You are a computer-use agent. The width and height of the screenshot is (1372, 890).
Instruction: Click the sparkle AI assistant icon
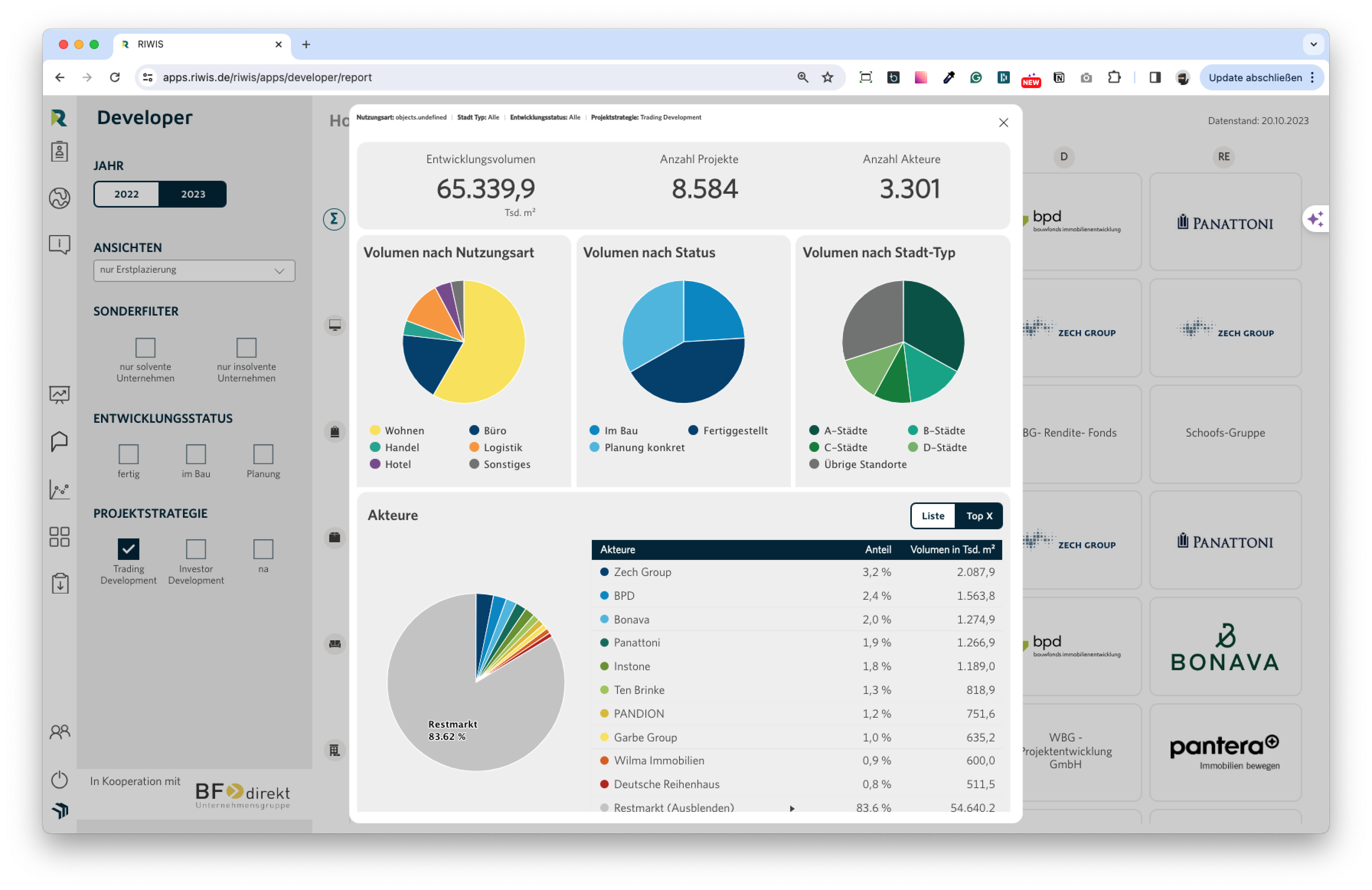[x=1316, y=219]
